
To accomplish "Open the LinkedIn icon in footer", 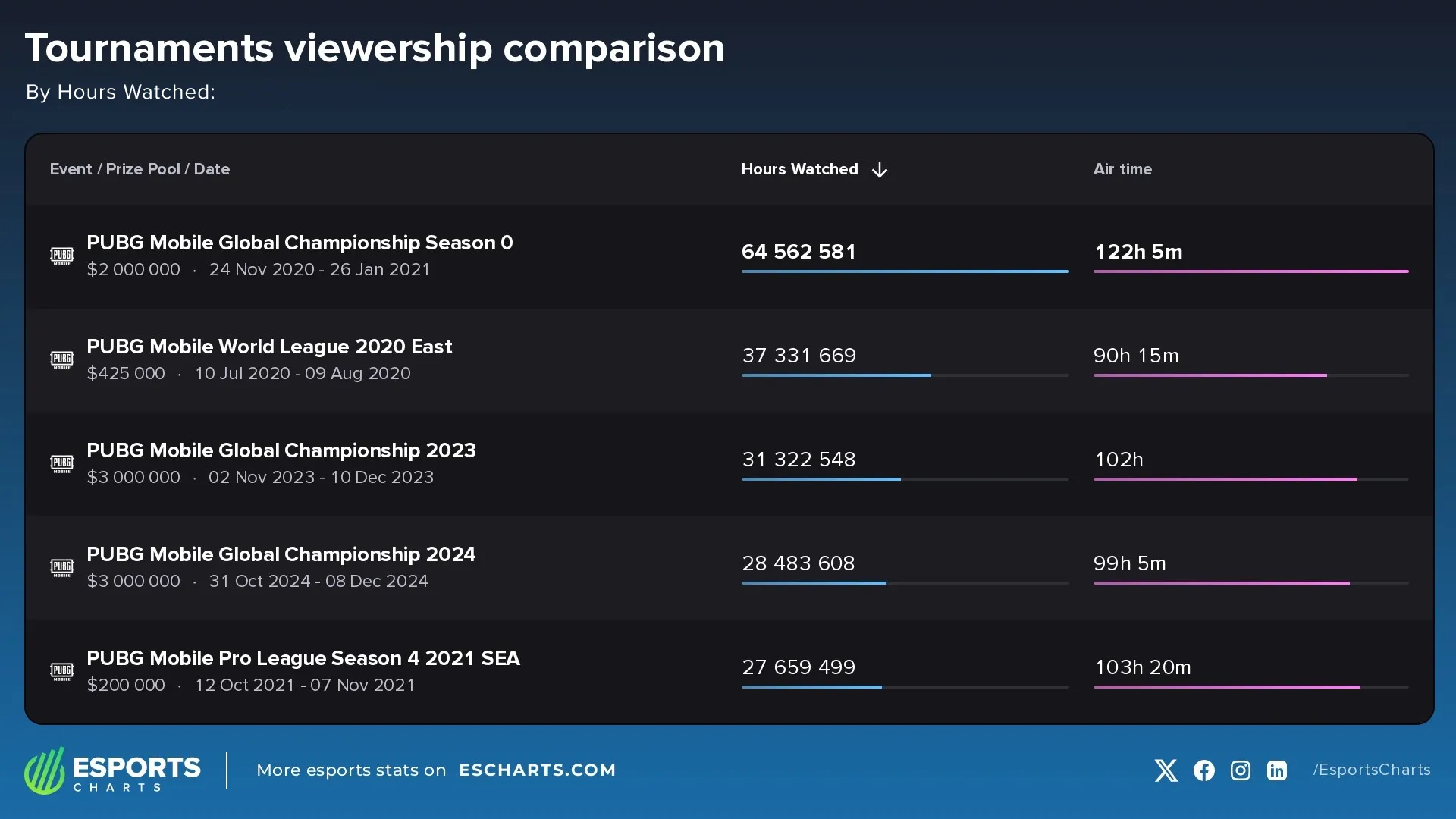I will pyautogui.click(x=1277, y=770).
